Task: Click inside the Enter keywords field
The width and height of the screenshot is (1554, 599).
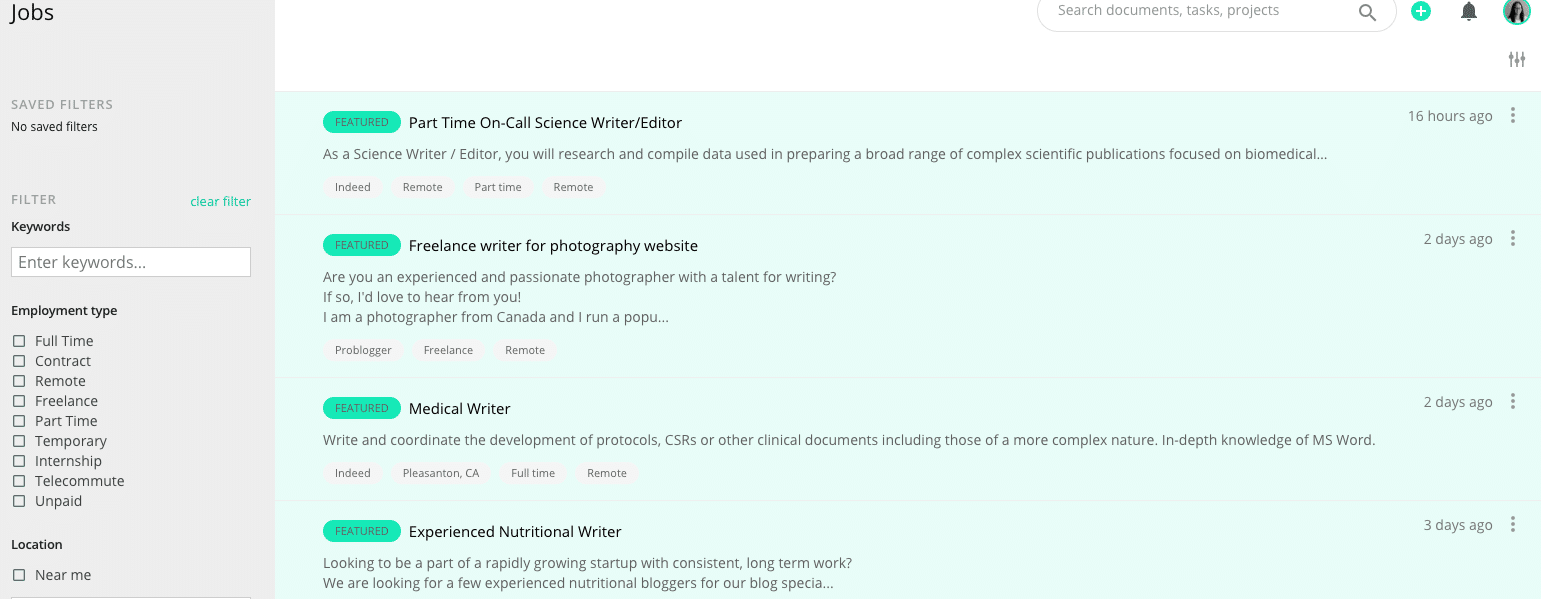Action: tap(130, 262)
